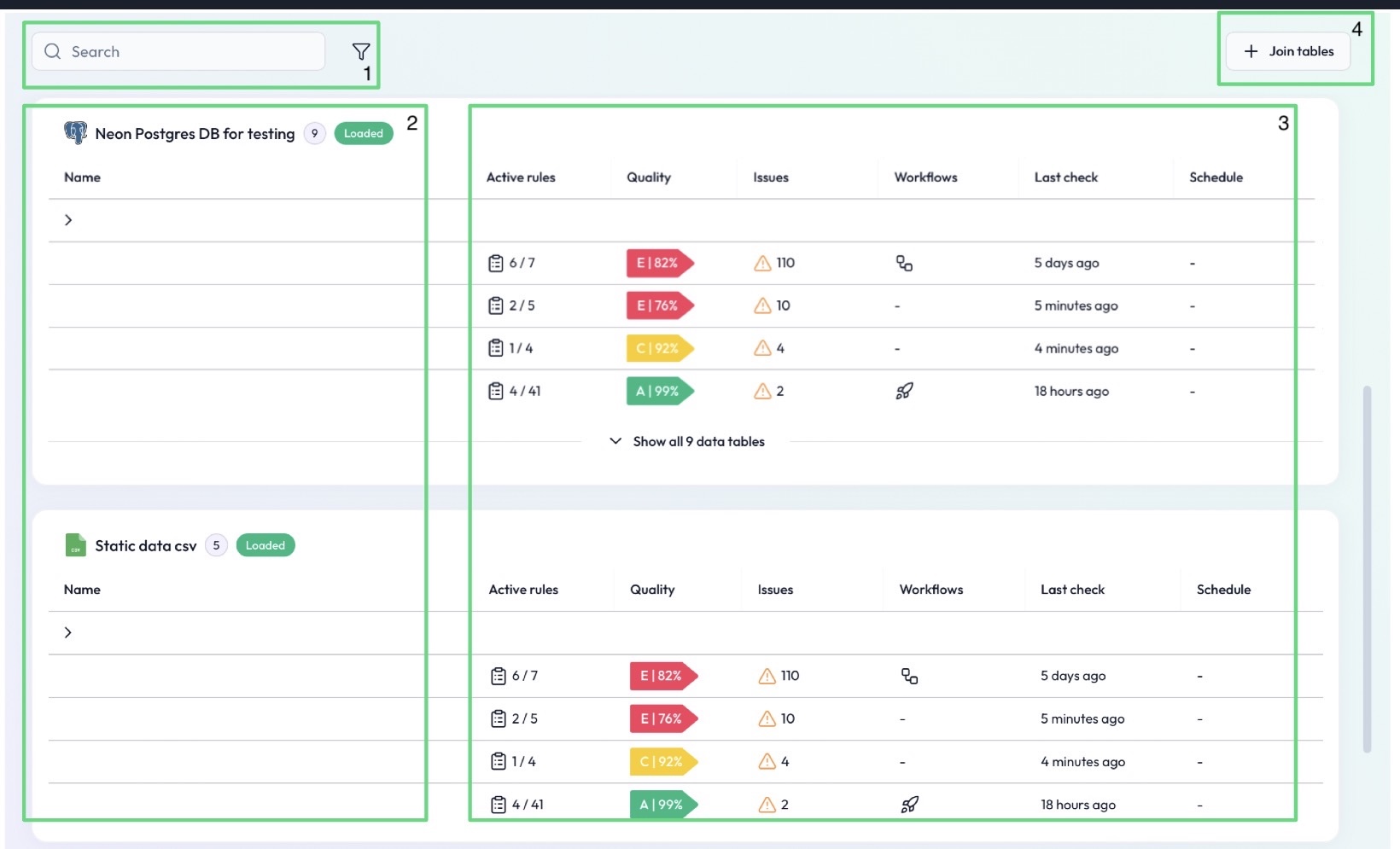Image resolution: width=1400 pixels, height=849 pixels.
Task: Click the clipboard icon beside 4 / 41 in Neon table
Action: tap(496, 391)
